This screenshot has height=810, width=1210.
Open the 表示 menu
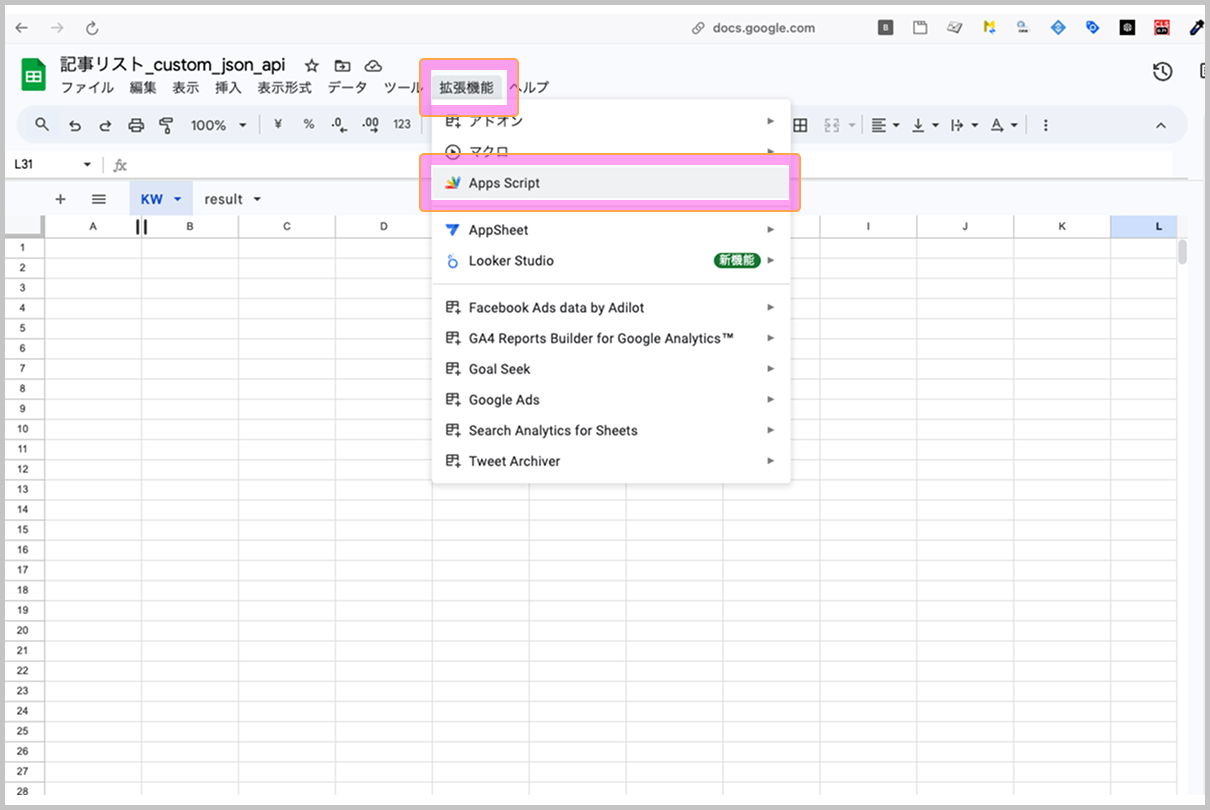185,87
